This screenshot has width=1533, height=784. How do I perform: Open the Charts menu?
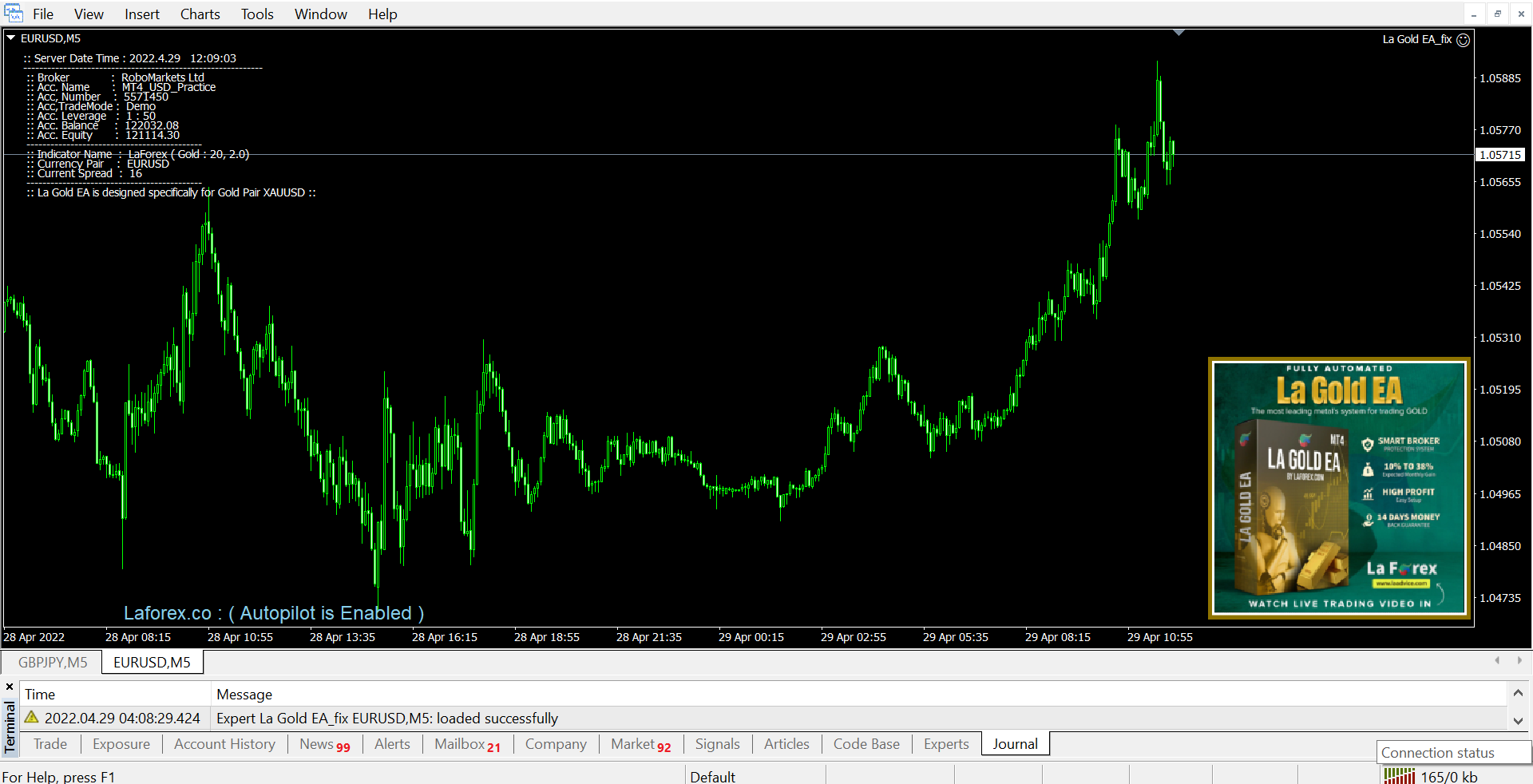[200, 14]
